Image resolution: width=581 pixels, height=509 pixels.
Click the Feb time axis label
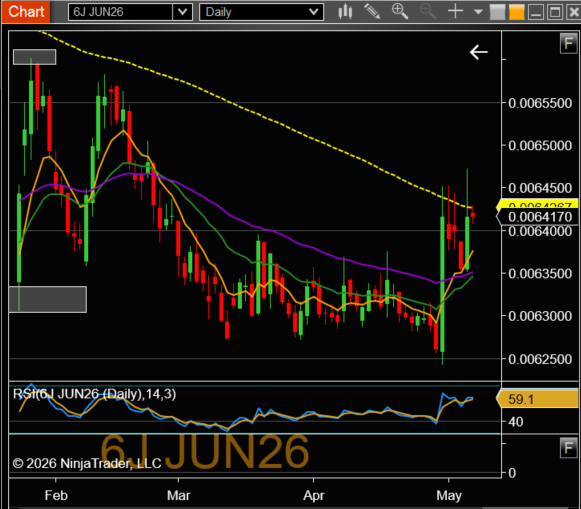click(x=56, y=495)
